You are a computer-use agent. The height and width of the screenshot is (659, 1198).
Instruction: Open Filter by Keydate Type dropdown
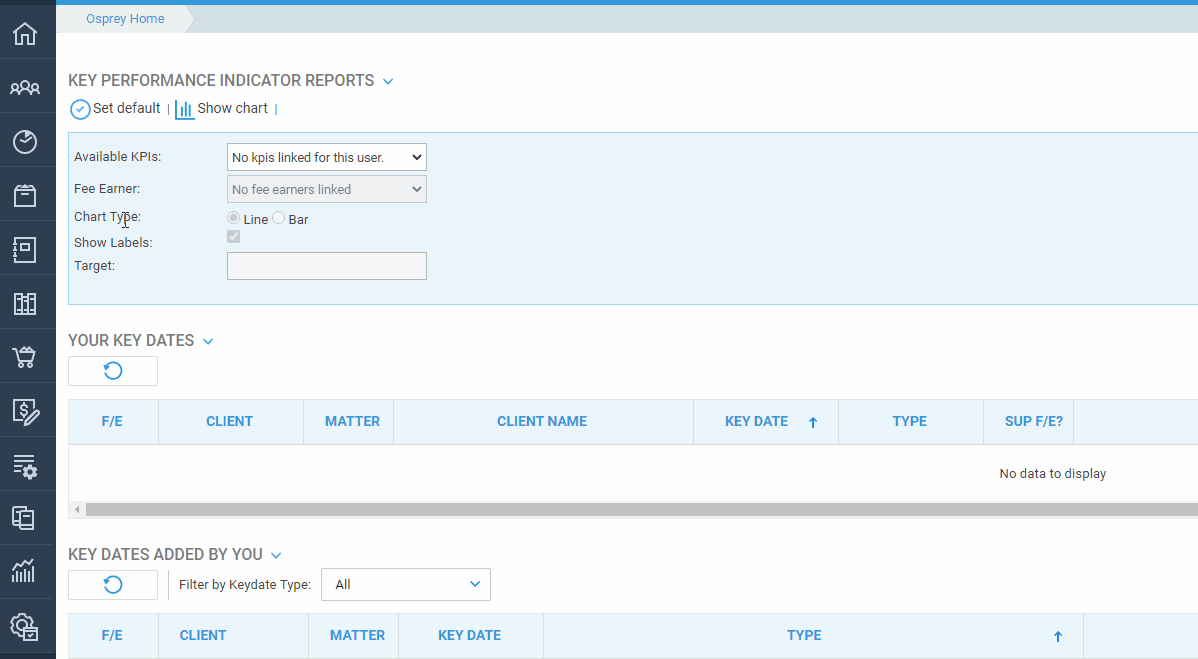[x=406, y=584]
